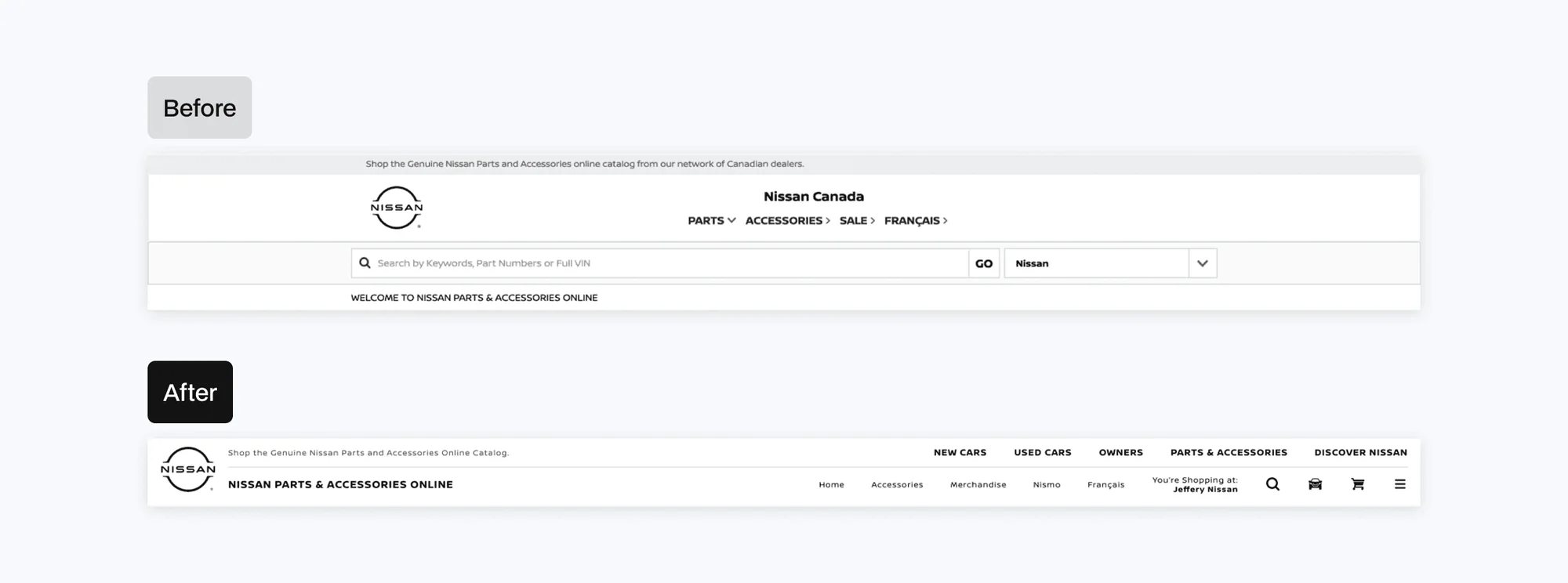Go to Home in the After navigation

[x=831, y=485]
